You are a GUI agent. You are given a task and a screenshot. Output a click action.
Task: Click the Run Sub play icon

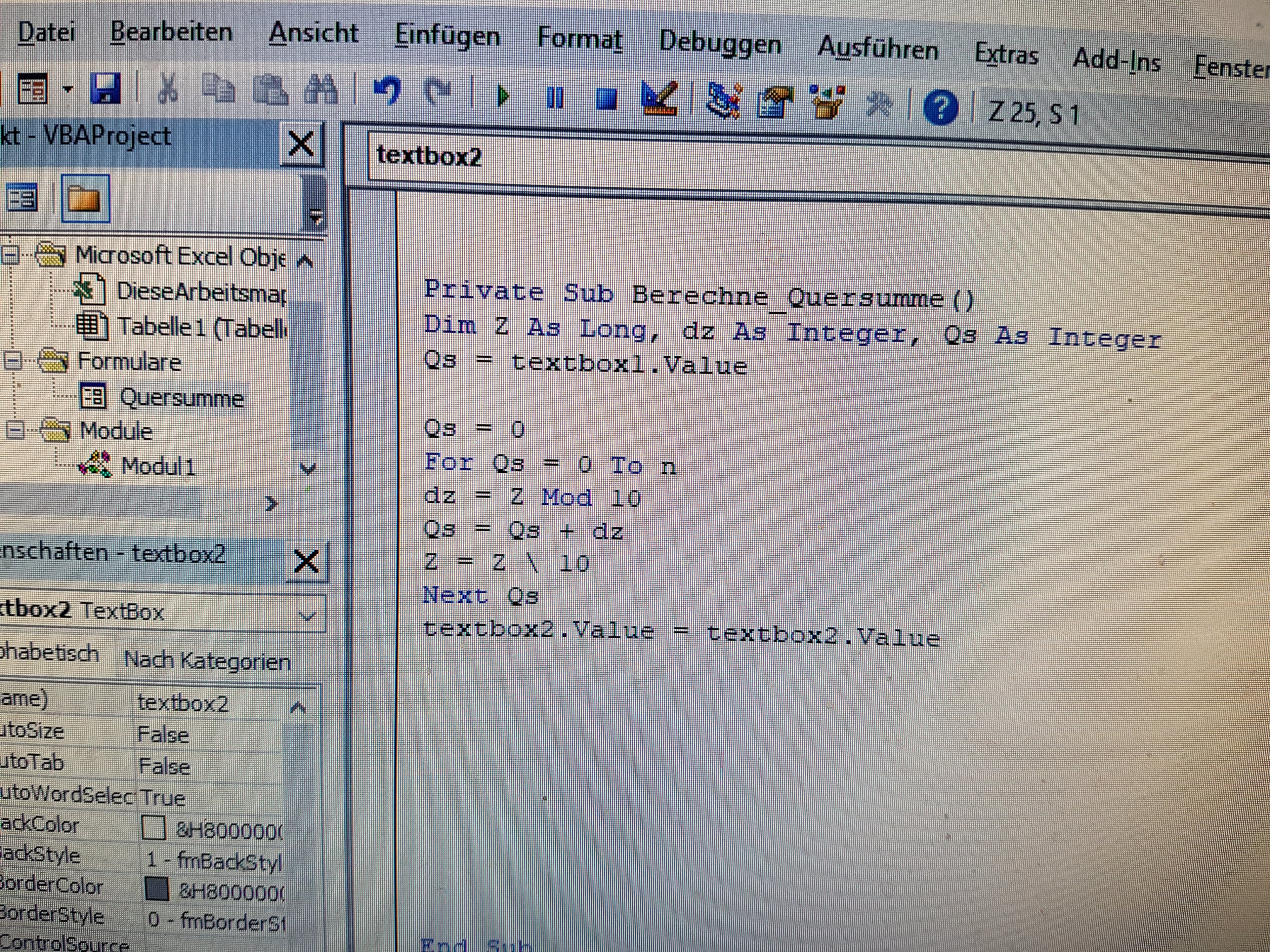(503, 96)
